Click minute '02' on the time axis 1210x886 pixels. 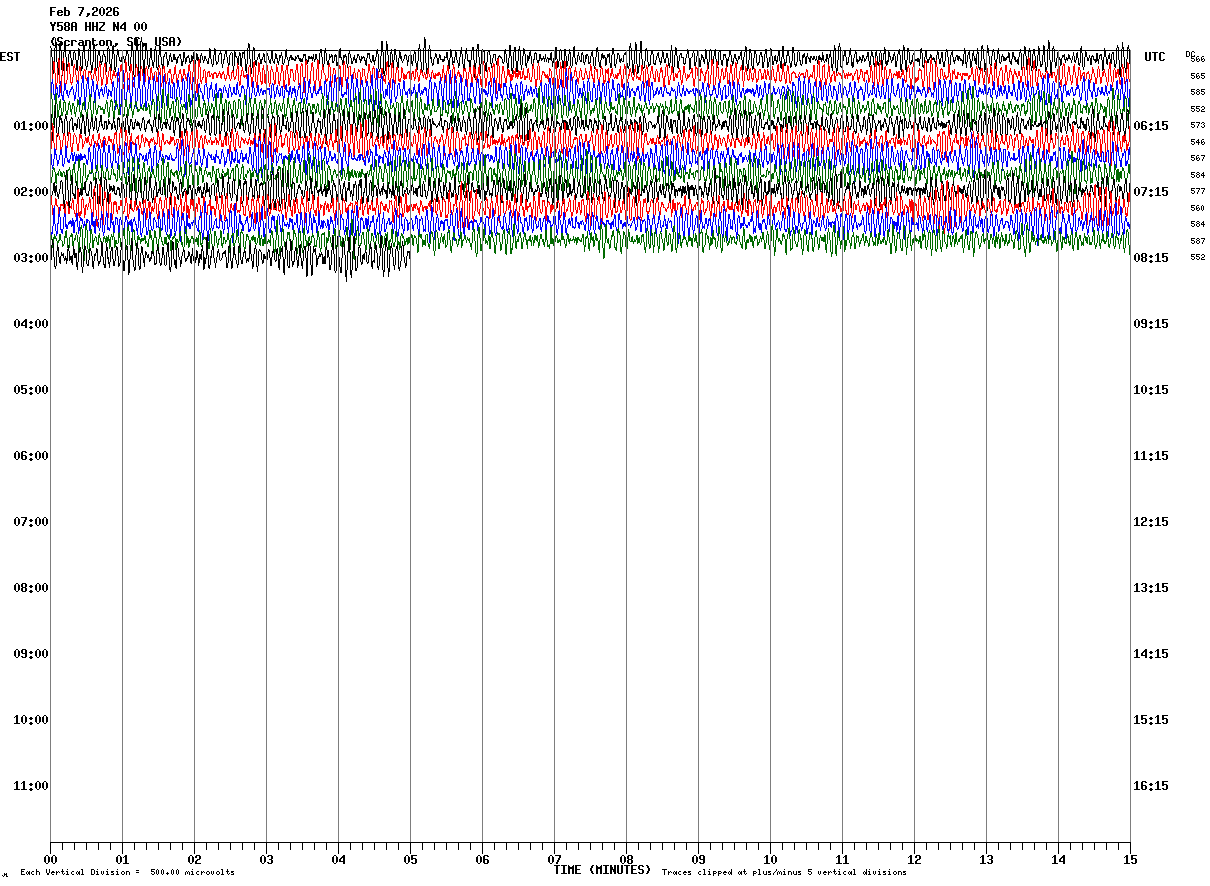click(x=194, y=859)
